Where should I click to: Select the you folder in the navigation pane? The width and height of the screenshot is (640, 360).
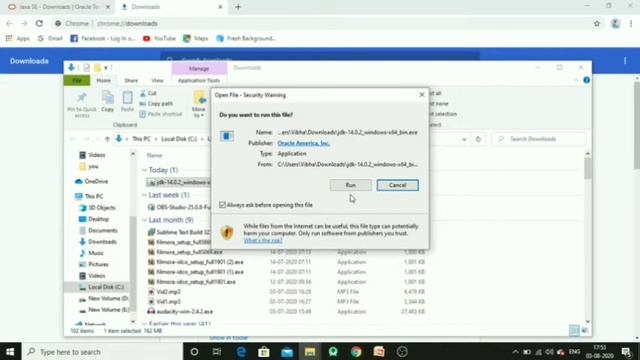89,167
